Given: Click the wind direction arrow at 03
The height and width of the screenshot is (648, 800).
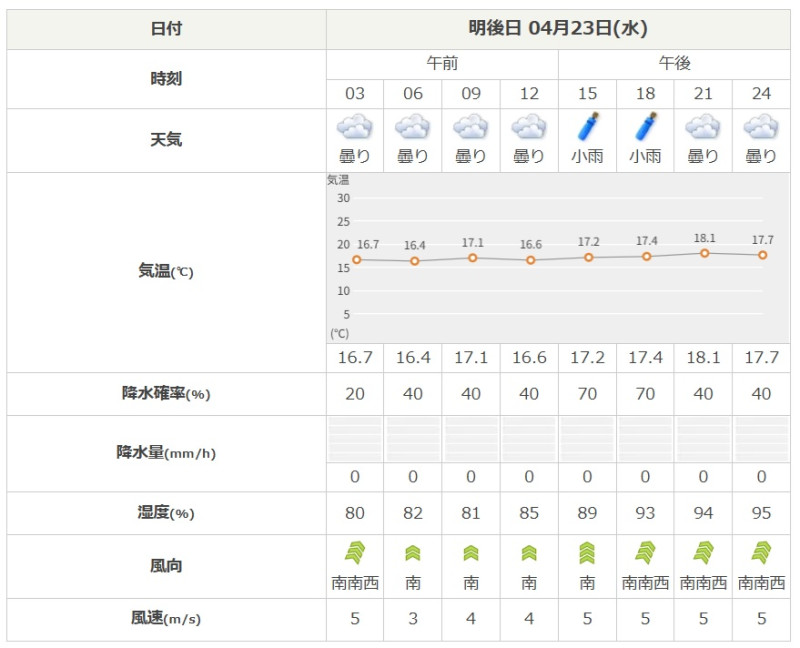Looking at the screenshot, I should click(355, 553).
